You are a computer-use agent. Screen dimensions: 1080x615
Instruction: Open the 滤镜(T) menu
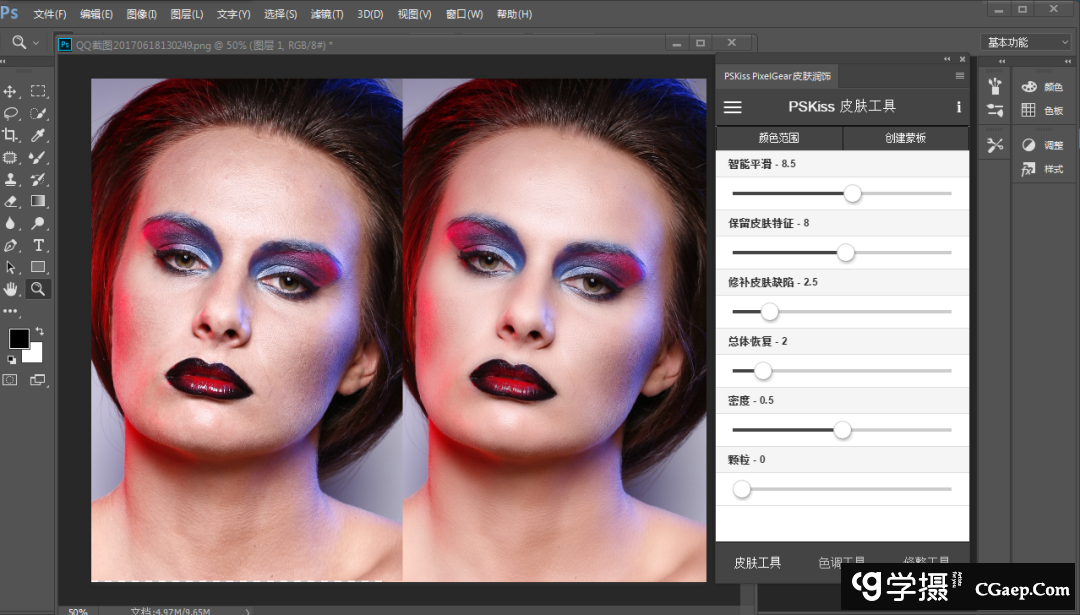coord(326,14)
